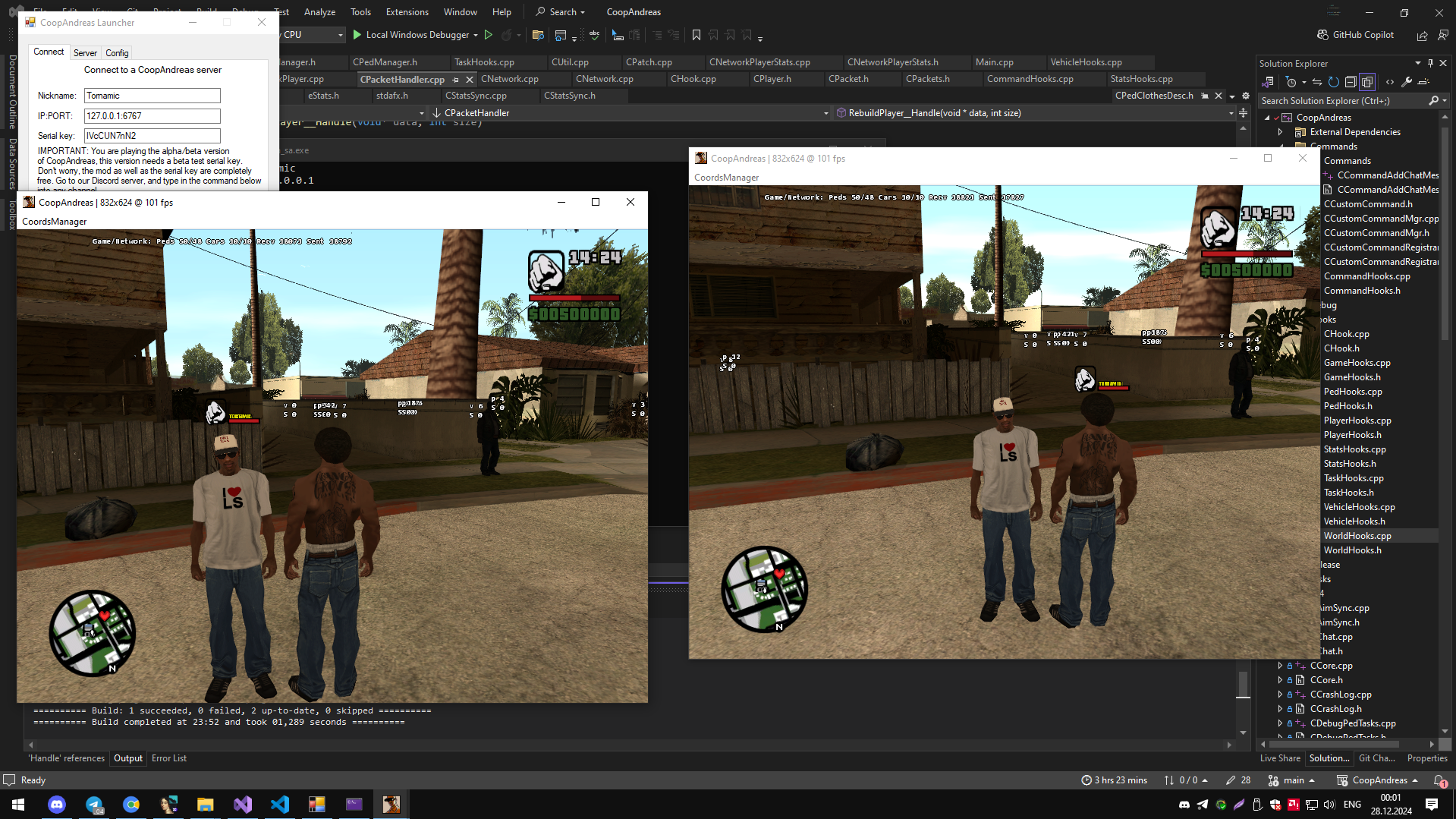The image size is (1456, 819).
Task: Click Nickname input field in launcher
Action: (x=152, y=96)
